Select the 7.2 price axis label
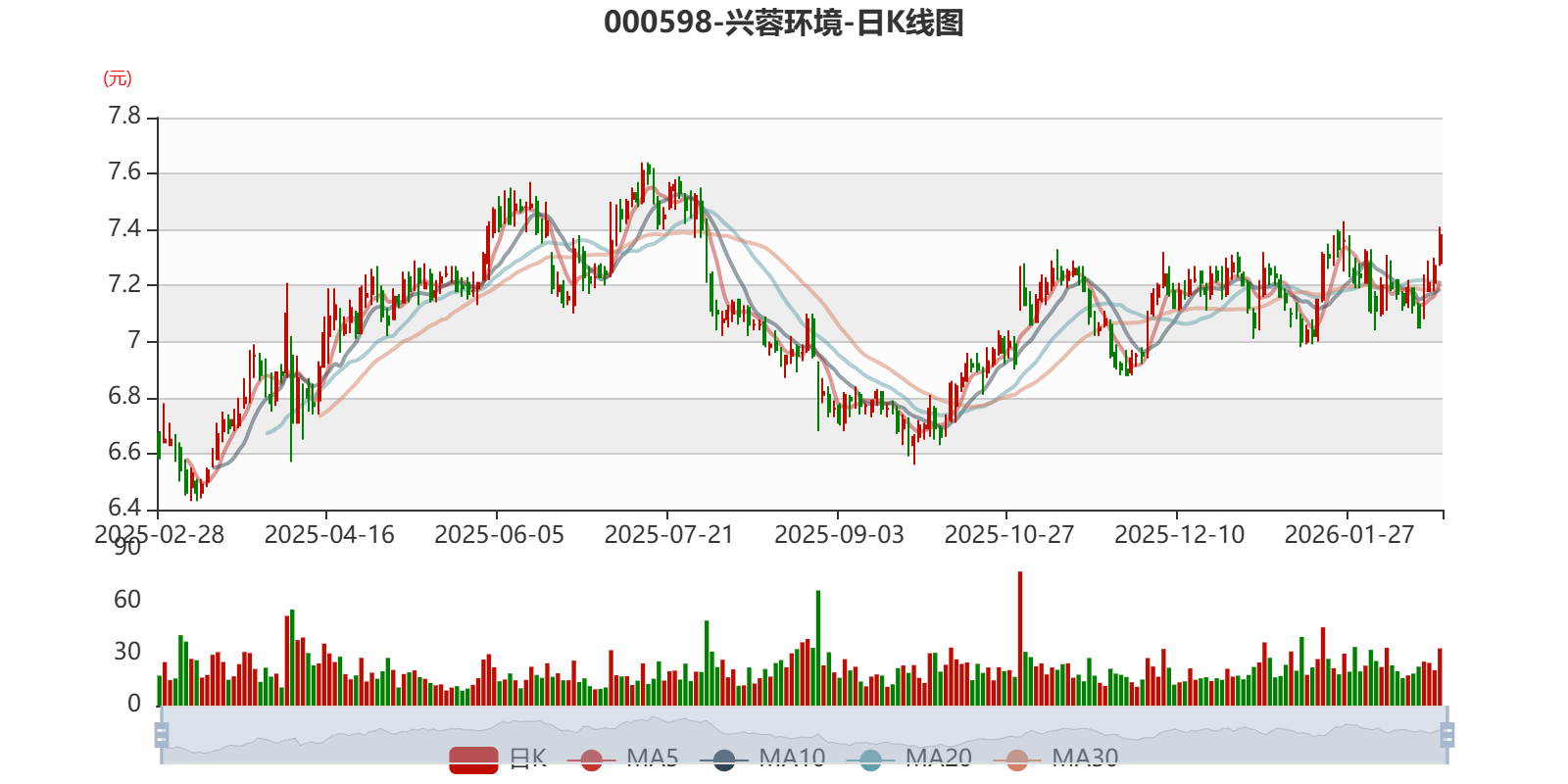 (x=124, y=285)
